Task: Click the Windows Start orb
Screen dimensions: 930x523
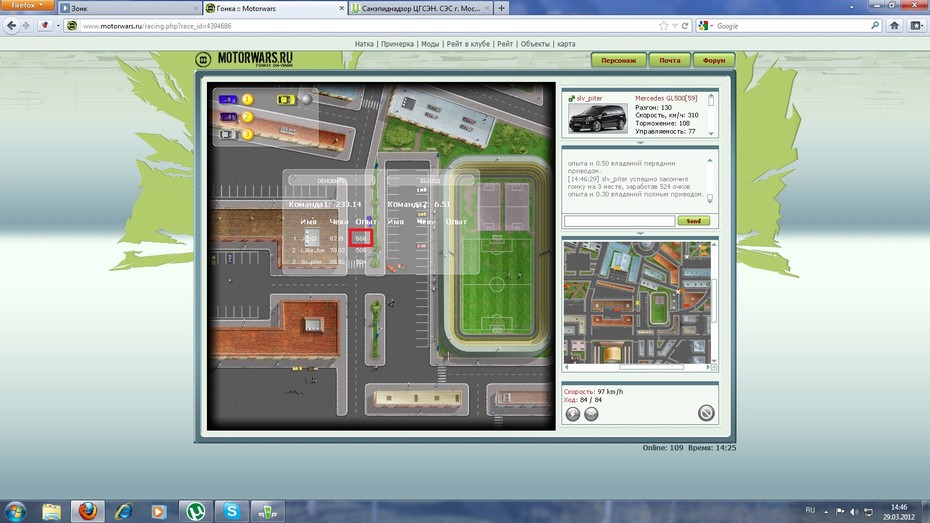Action: [15, 511]
